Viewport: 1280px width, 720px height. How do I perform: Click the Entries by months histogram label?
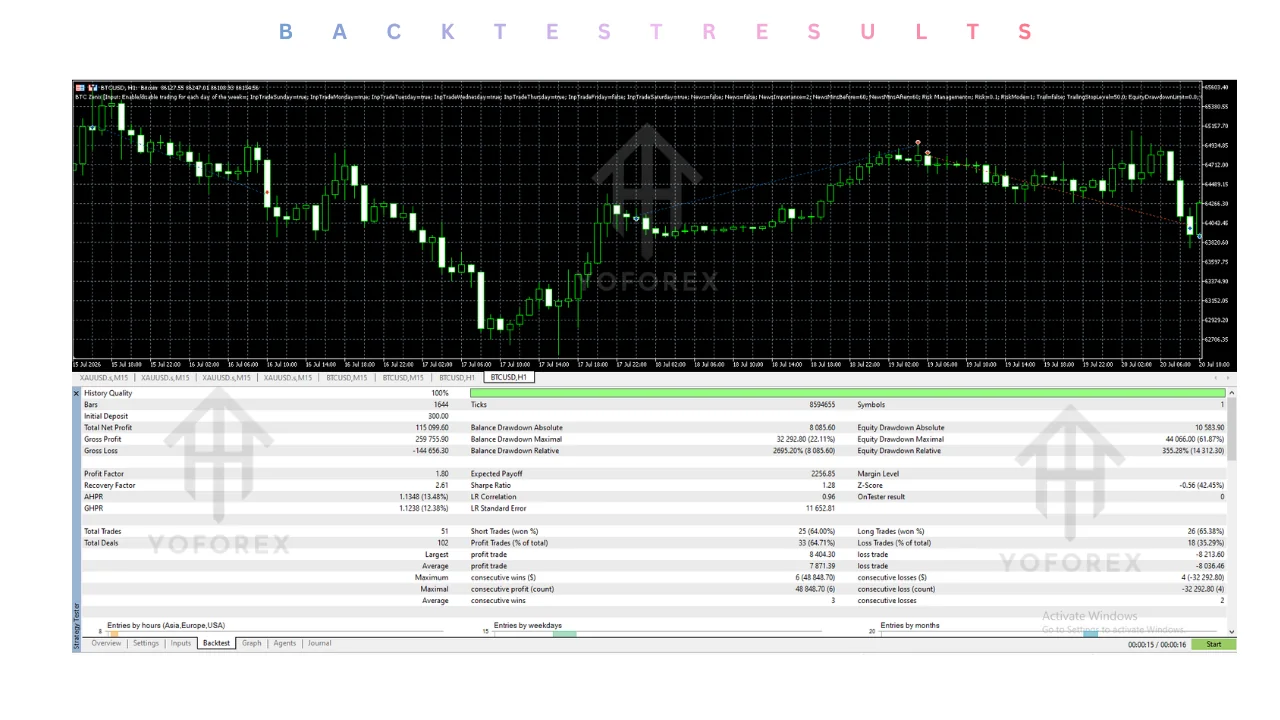click(910, 626)
